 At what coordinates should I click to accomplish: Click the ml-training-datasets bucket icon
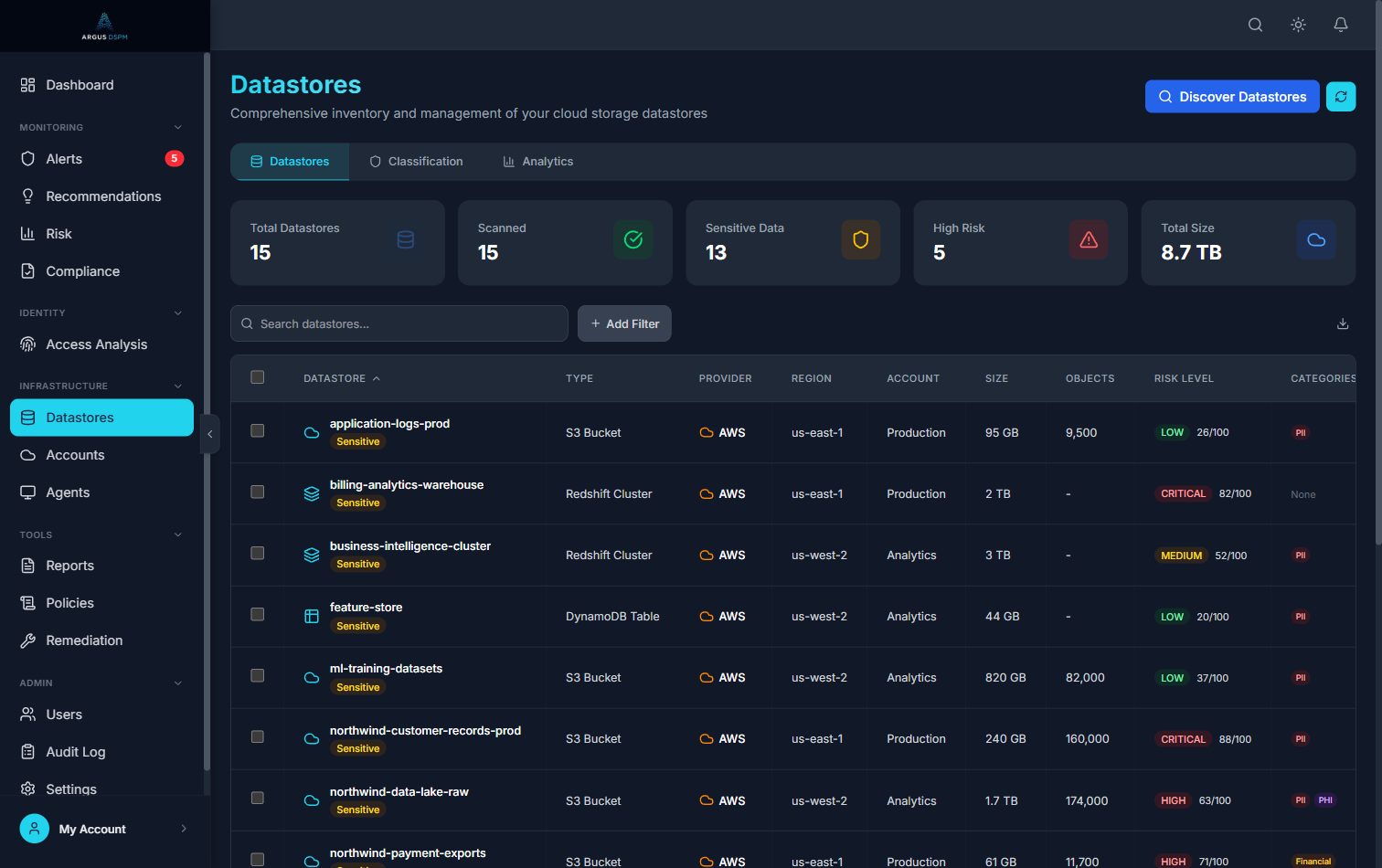(x=312, y=677)
